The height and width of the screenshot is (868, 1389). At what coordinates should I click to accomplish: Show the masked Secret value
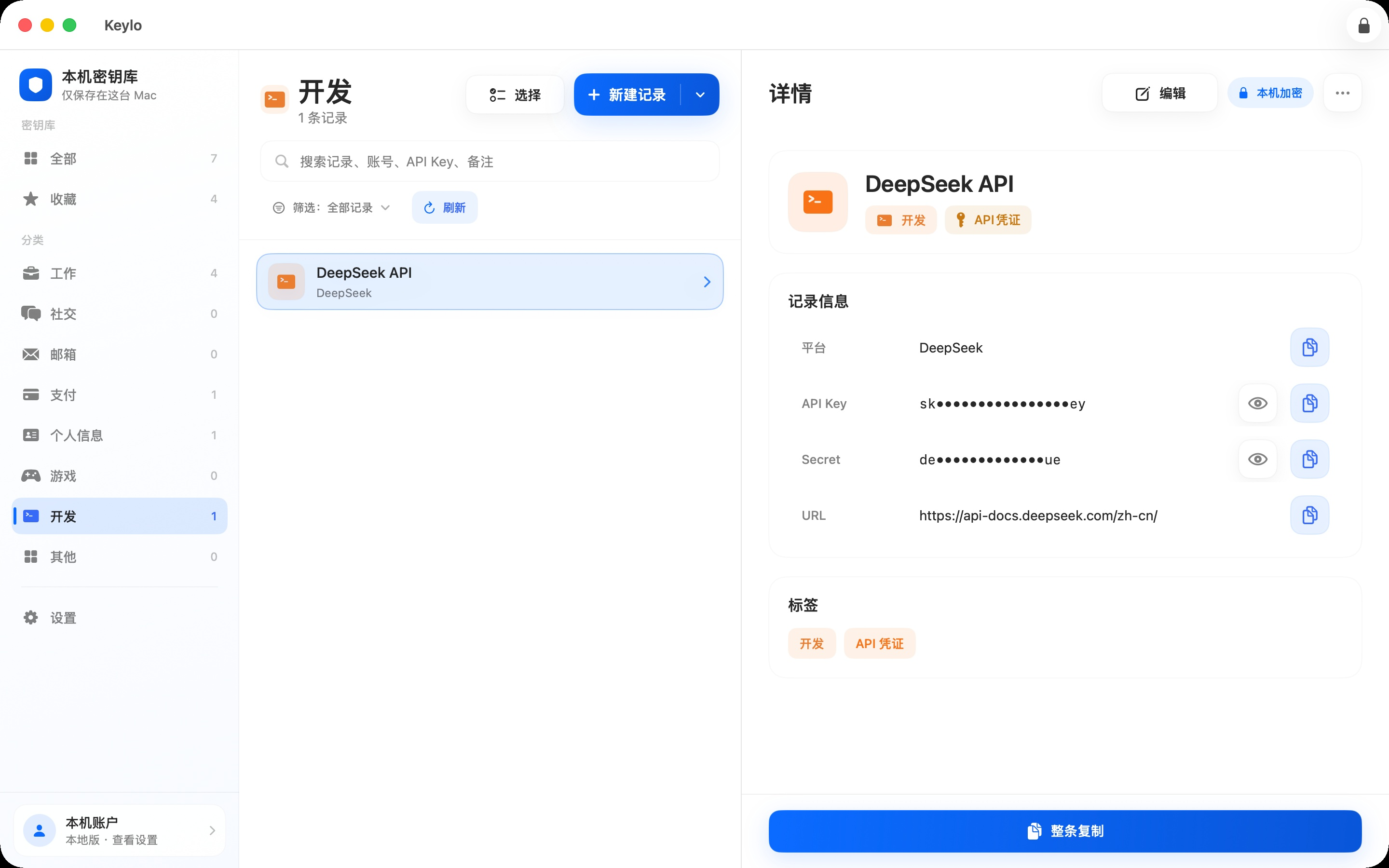point(1257,459)
